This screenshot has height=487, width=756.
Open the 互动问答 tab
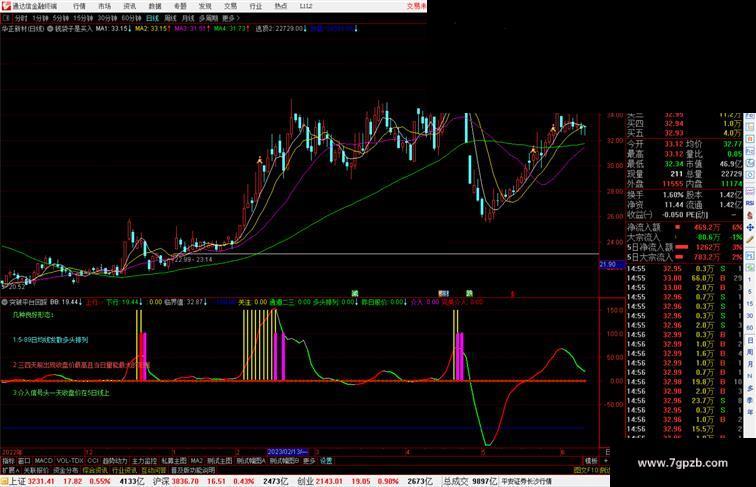[154, 470]
